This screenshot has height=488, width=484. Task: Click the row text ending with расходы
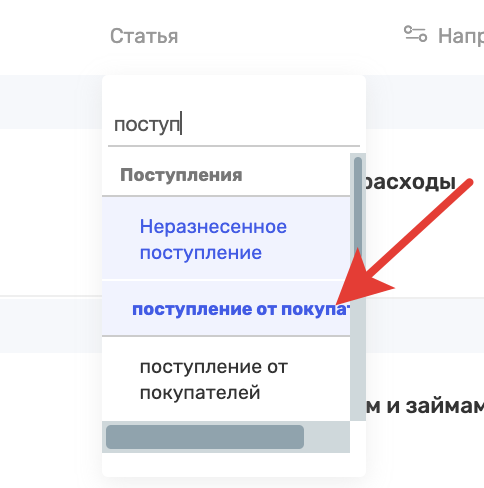pos(411,183)
